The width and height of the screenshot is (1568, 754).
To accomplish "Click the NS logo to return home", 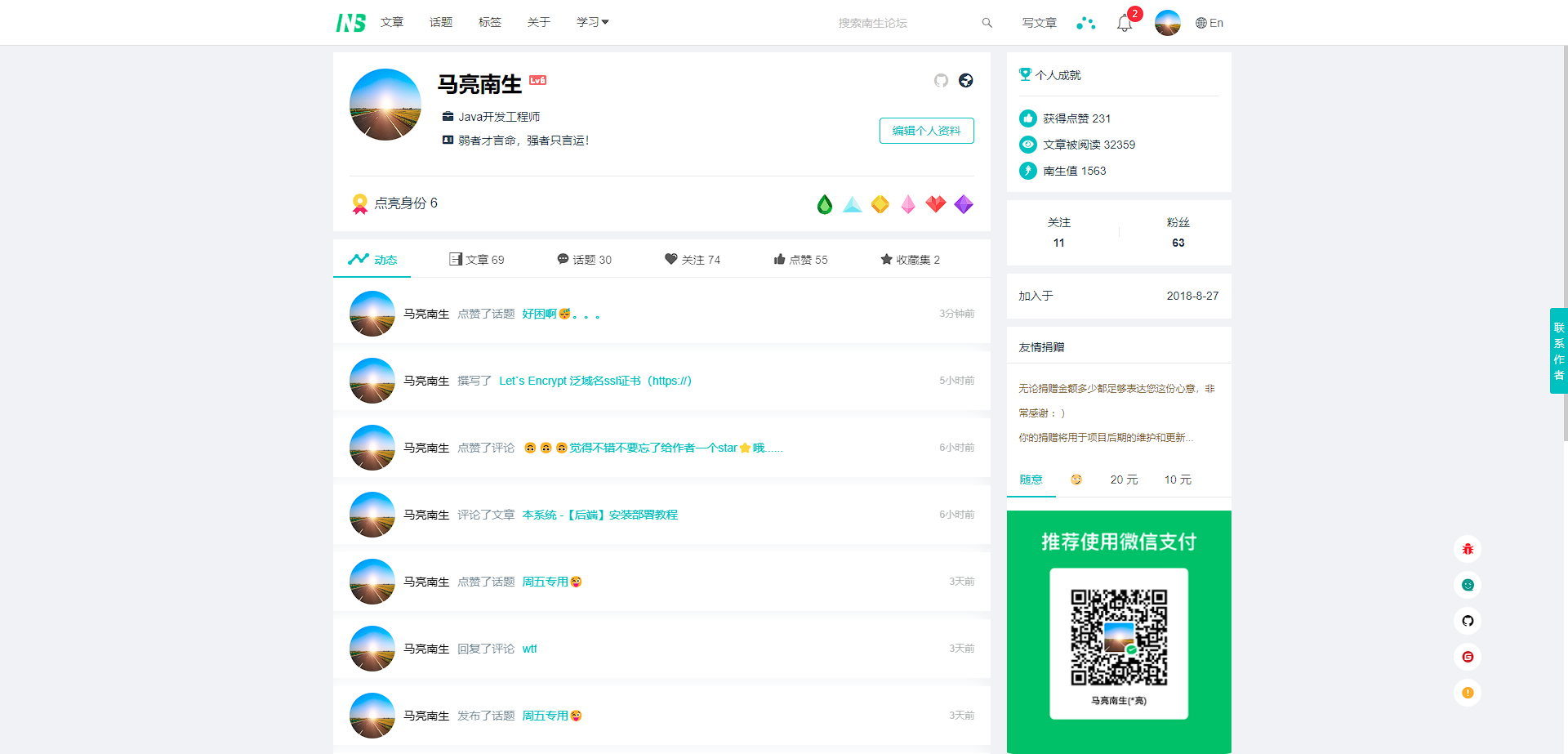I will 350,22.
